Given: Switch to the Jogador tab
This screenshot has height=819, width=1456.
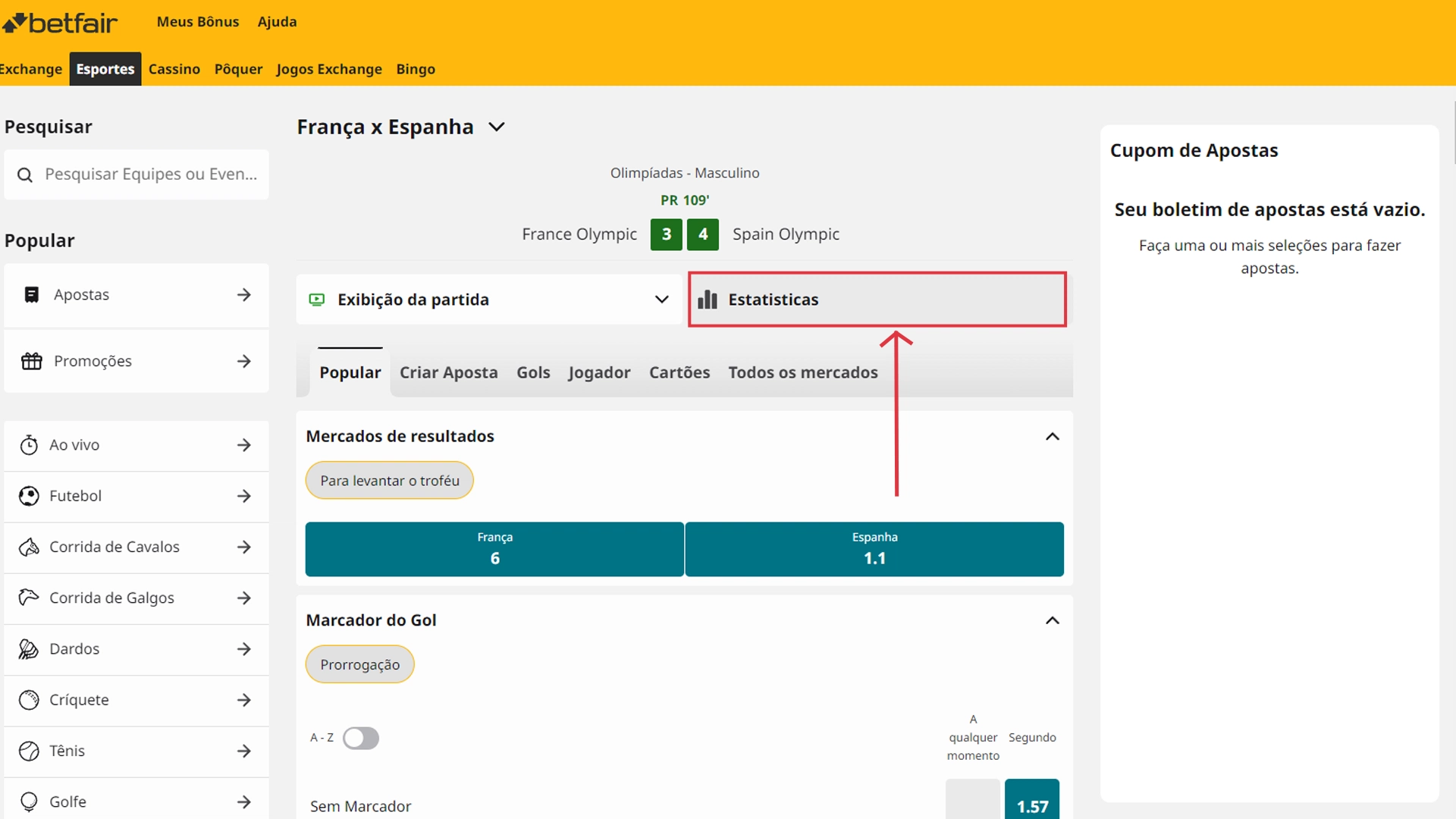Looking at the screenshot, I should (599, 372).
